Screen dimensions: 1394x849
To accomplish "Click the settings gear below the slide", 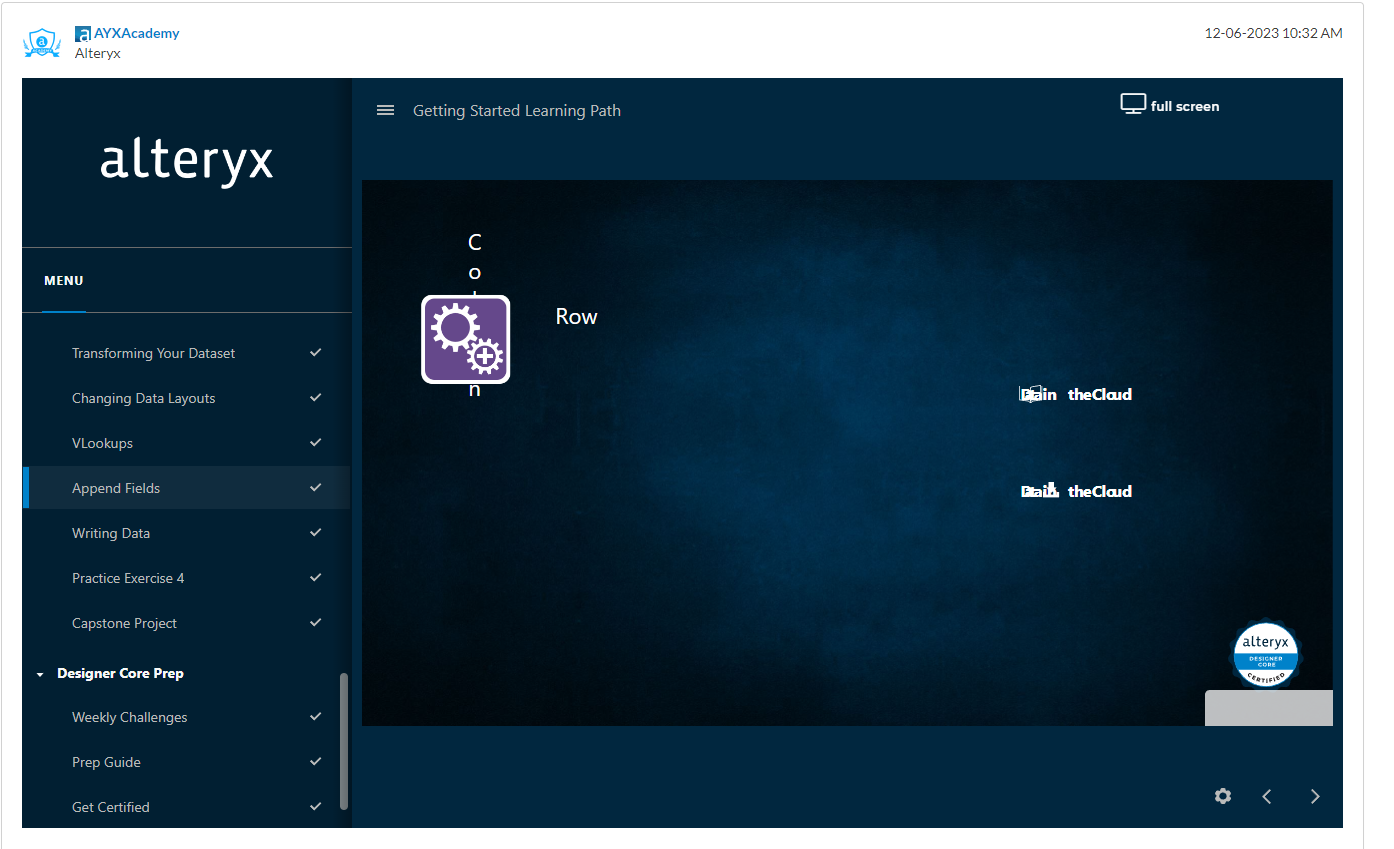I will tap(1223, 796).
